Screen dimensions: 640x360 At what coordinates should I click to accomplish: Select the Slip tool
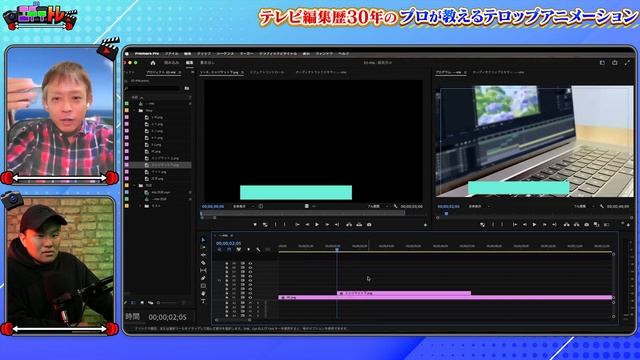[203, 270]
